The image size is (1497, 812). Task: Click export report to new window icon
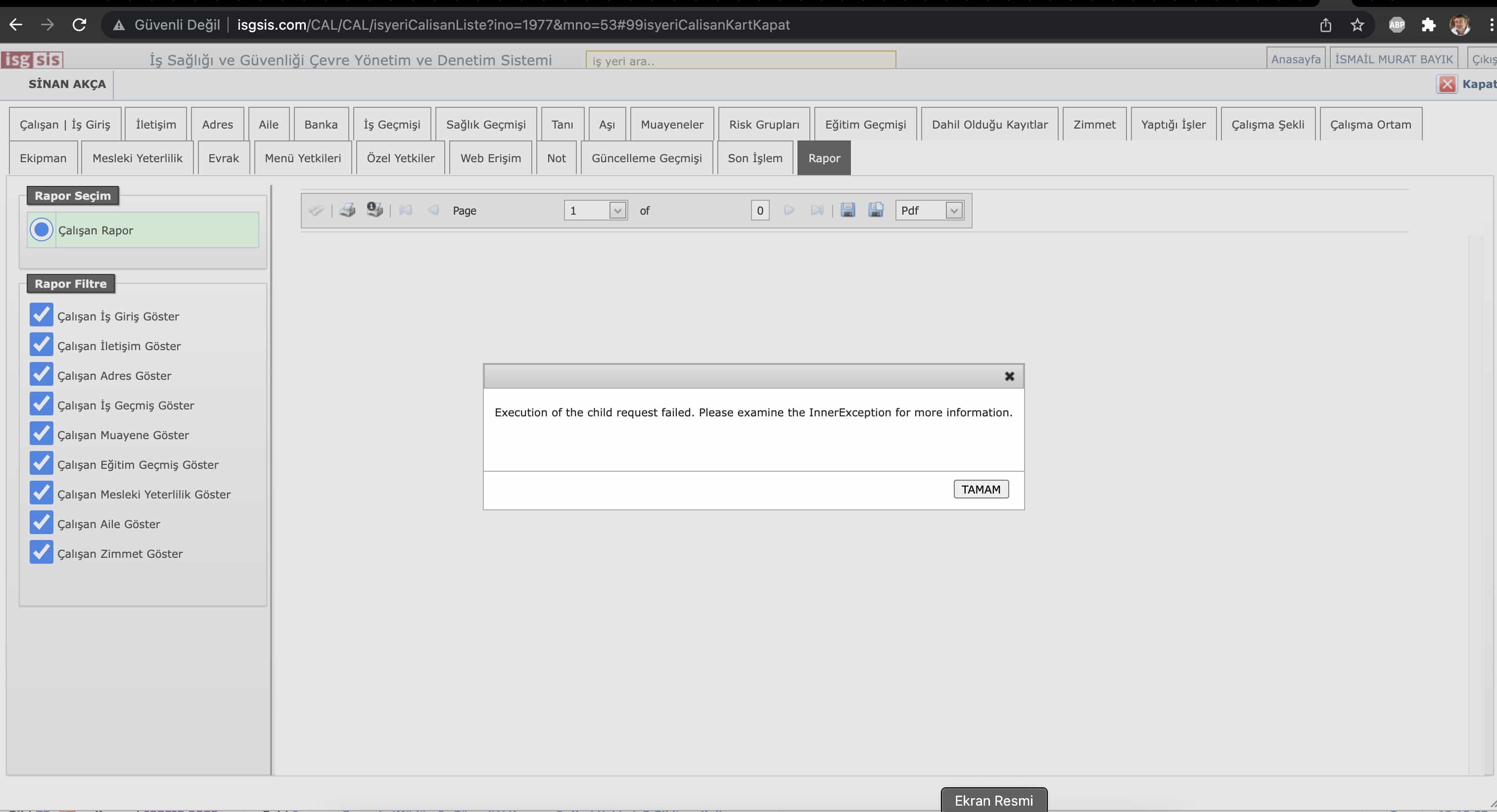pyautogui.click(x=876, y=210)
